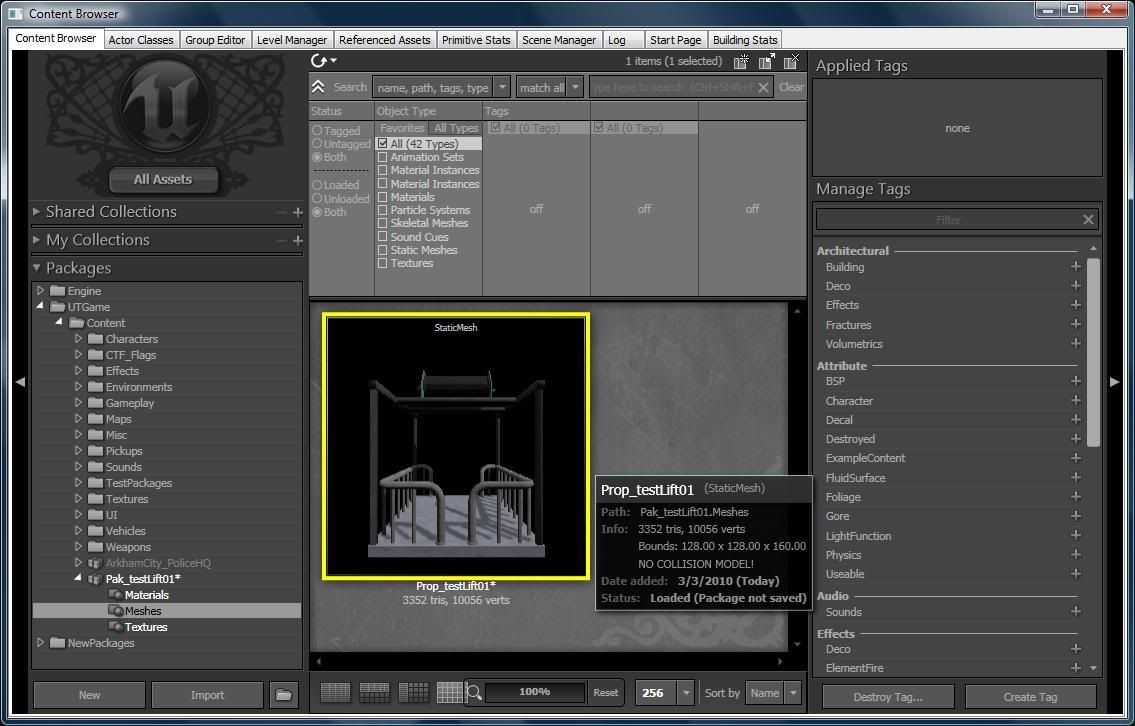Collapse the search panel with double-chevron icon

[x=318, y=87]
